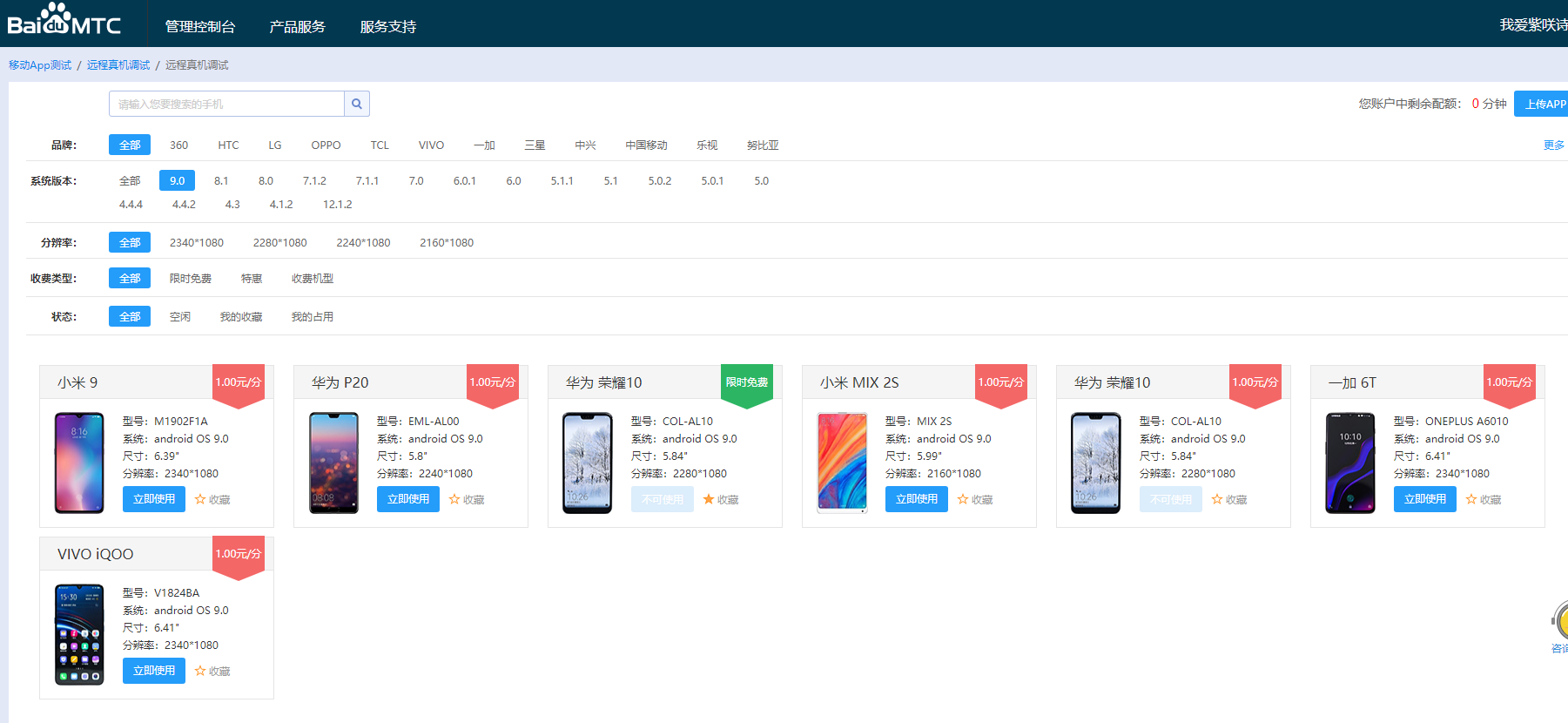Select system version 6.0.1
Image resolution: width=1568 pixels, height=723 pixels.
pos(465,181)
